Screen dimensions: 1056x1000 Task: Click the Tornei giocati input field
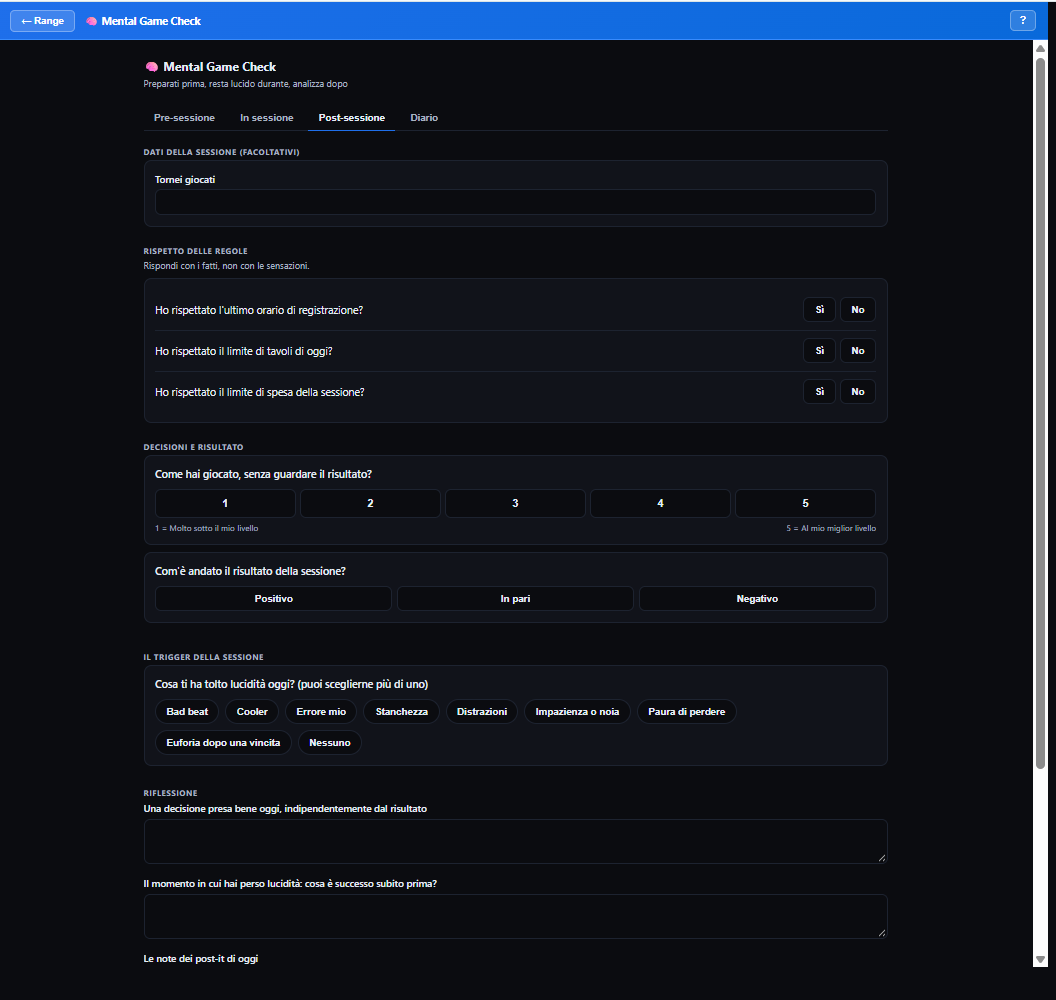coord(515,202)
